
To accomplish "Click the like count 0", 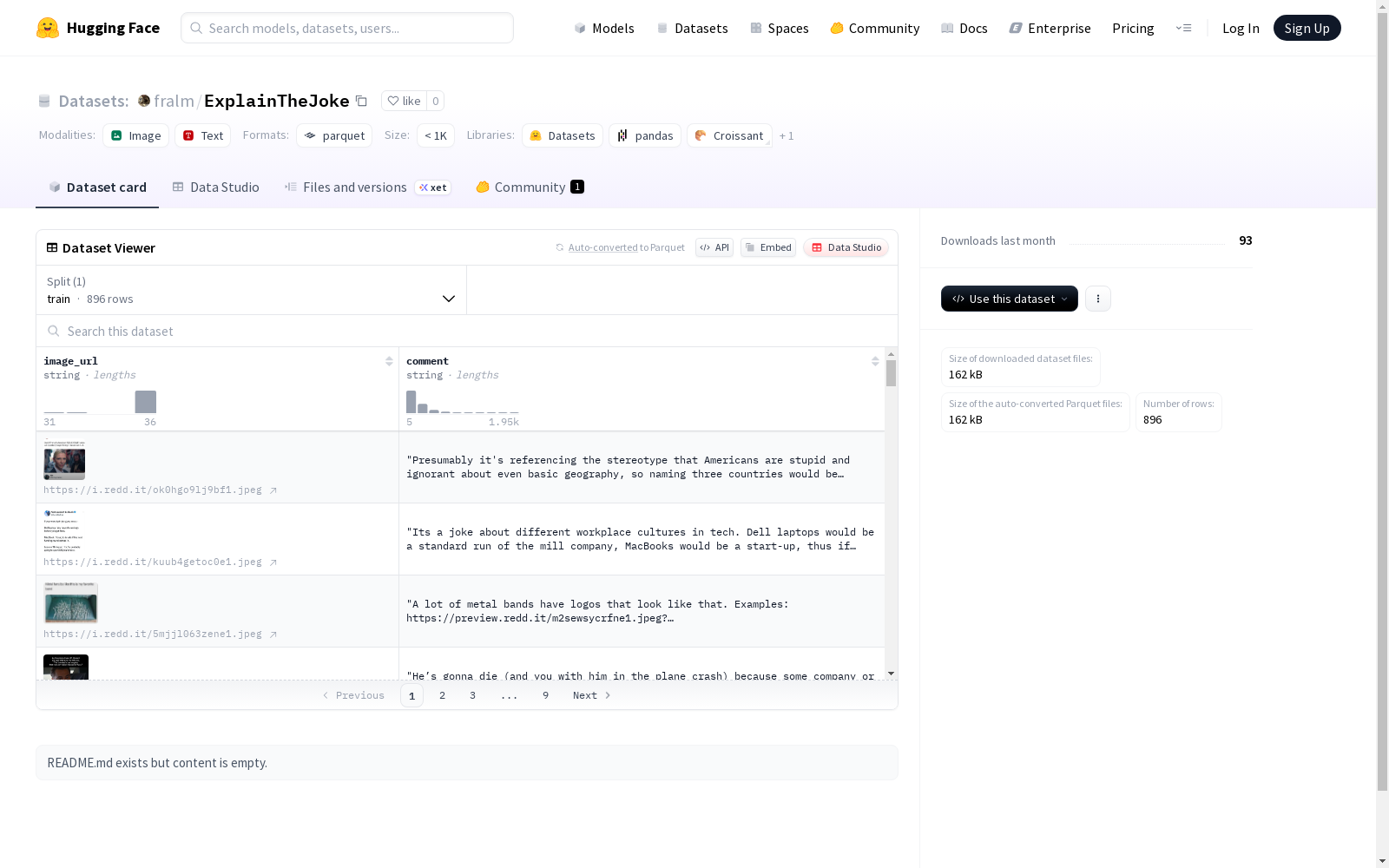I will pyautogui.click(x=436, y=101).
